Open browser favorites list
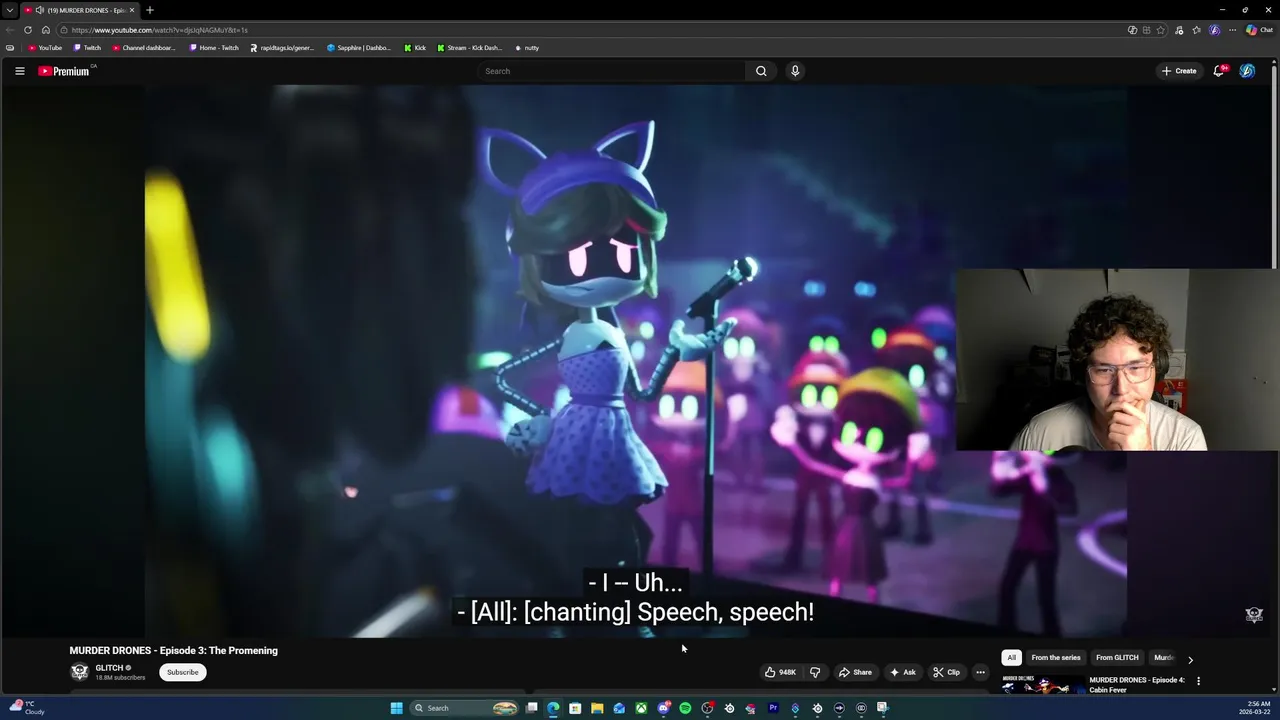 pyautogui.click(x=1197, y=30)
